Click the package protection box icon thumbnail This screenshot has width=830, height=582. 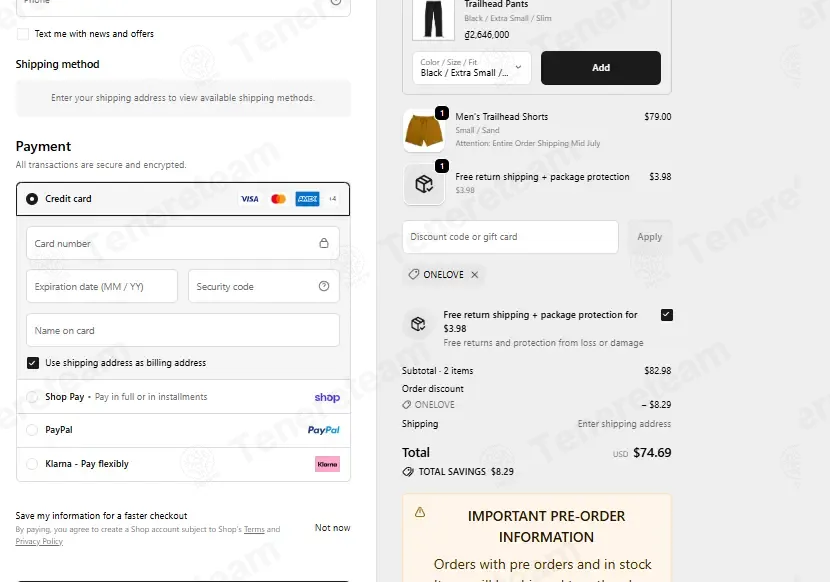coord(423,184)
